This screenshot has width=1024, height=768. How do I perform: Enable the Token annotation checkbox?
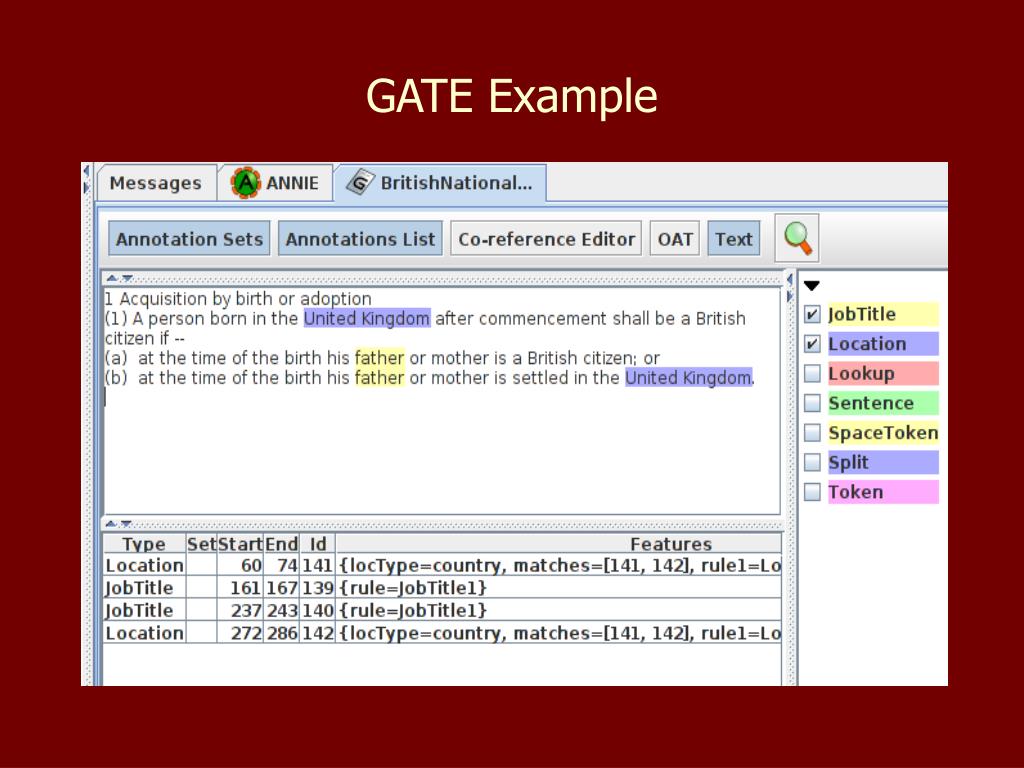pyautogui.click(x=812, y=492)
